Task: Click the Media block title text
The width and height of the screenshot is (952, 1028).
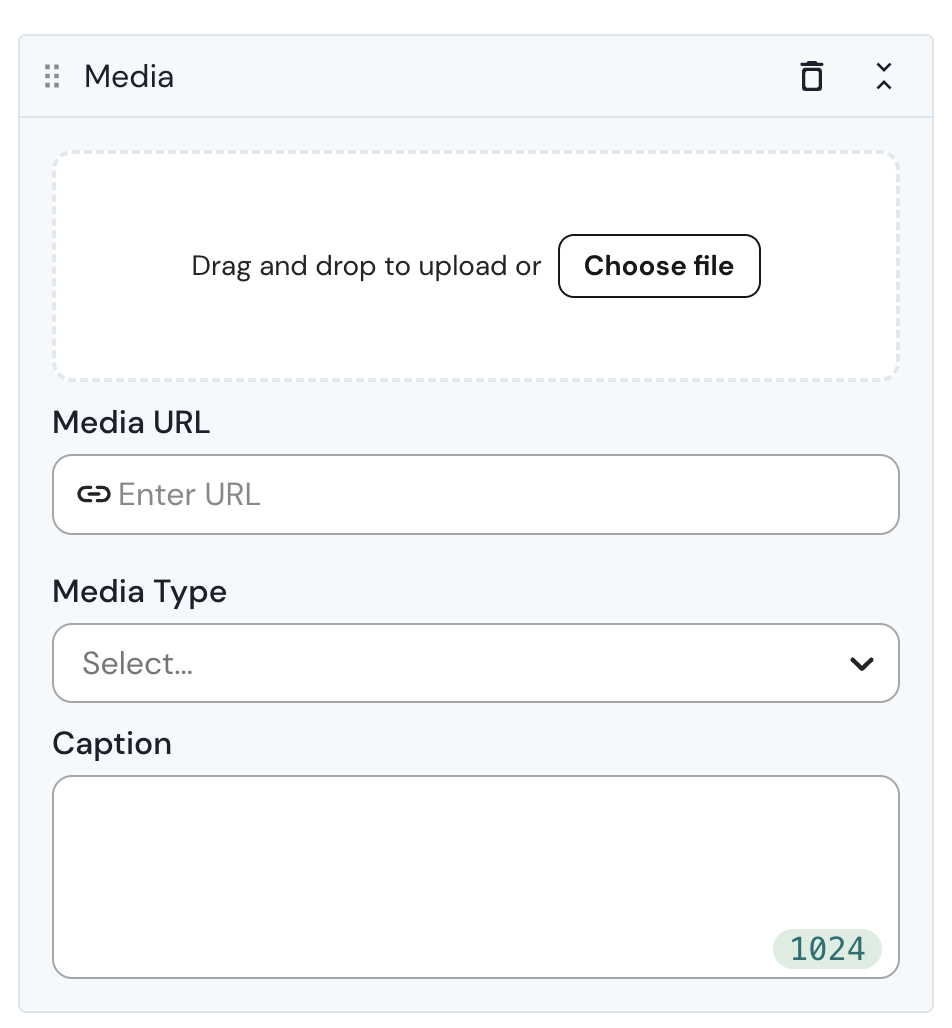Action: click(x=129, y=77)
